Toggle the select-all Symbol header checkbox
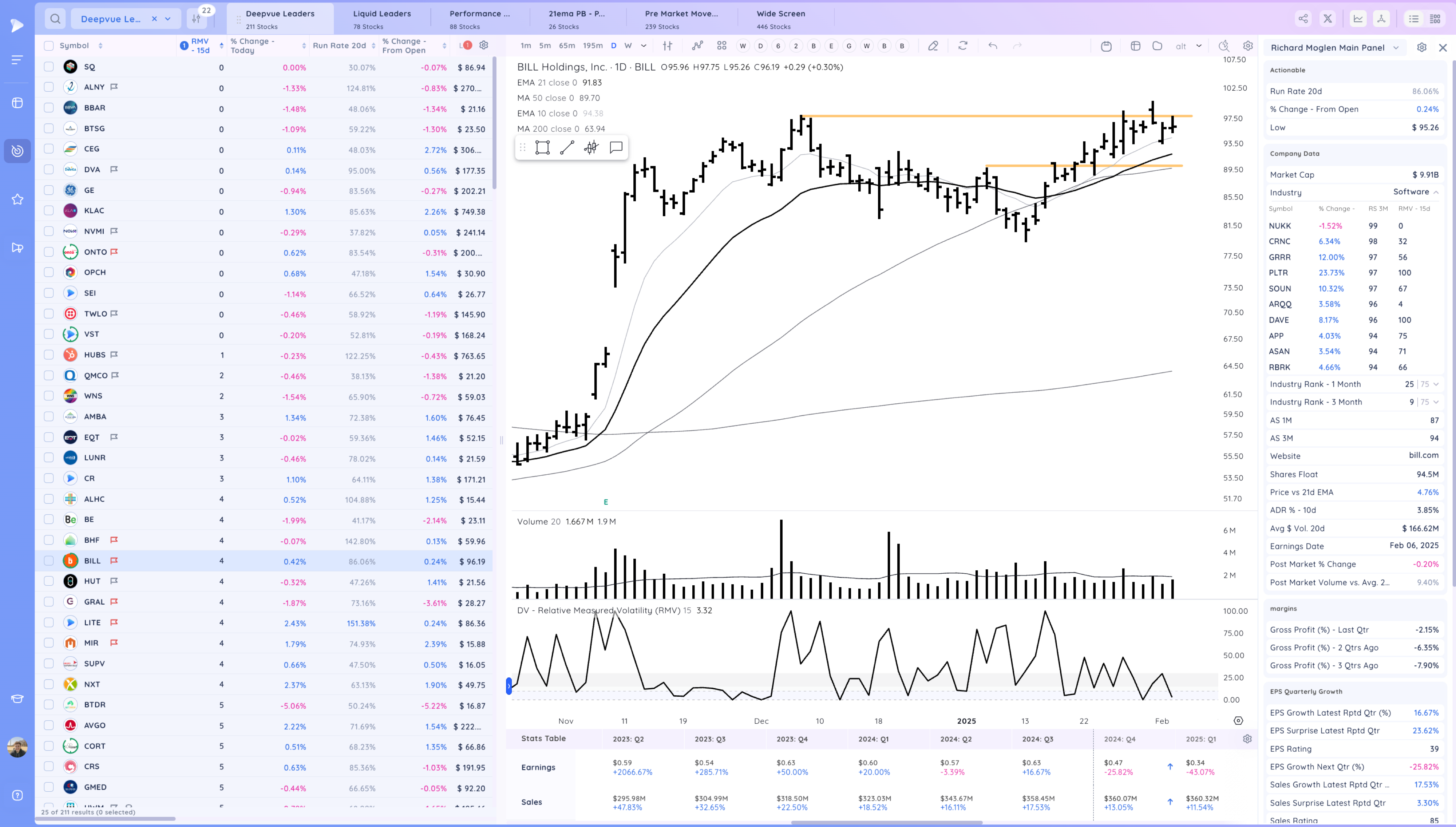This screenshot has width=1456, height=827. tap(49, 46)
